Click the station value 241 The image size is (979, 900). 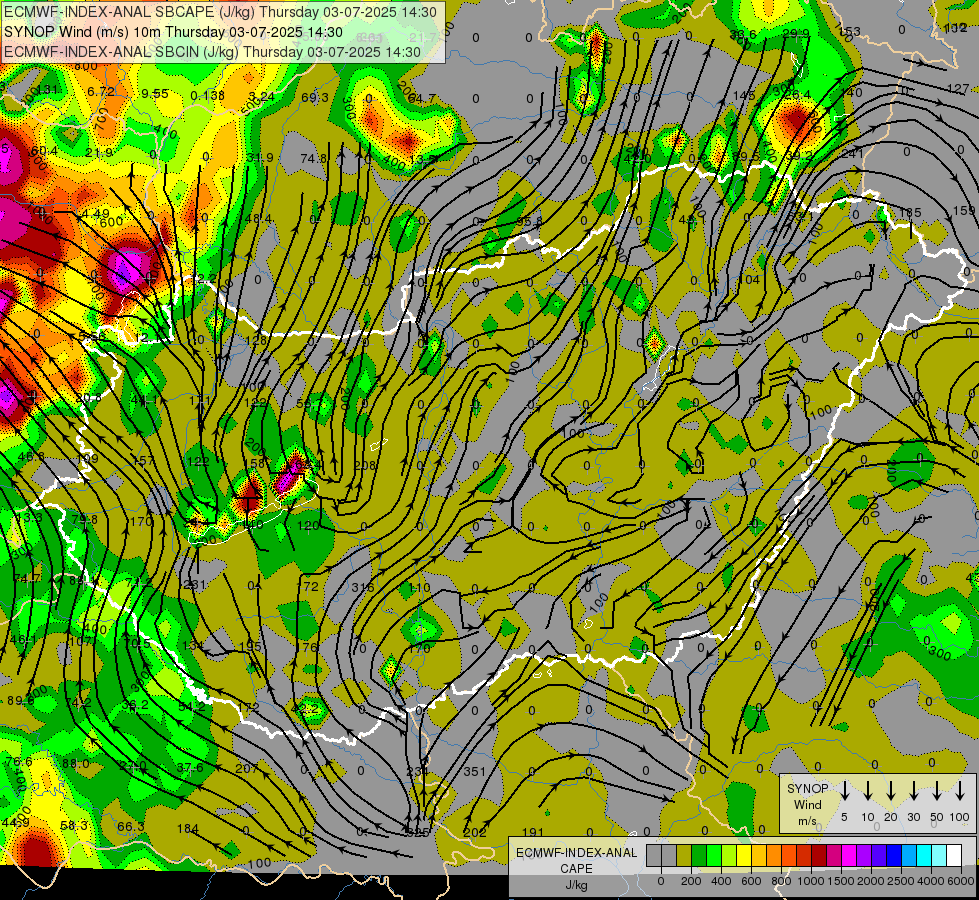click(852, 154)
